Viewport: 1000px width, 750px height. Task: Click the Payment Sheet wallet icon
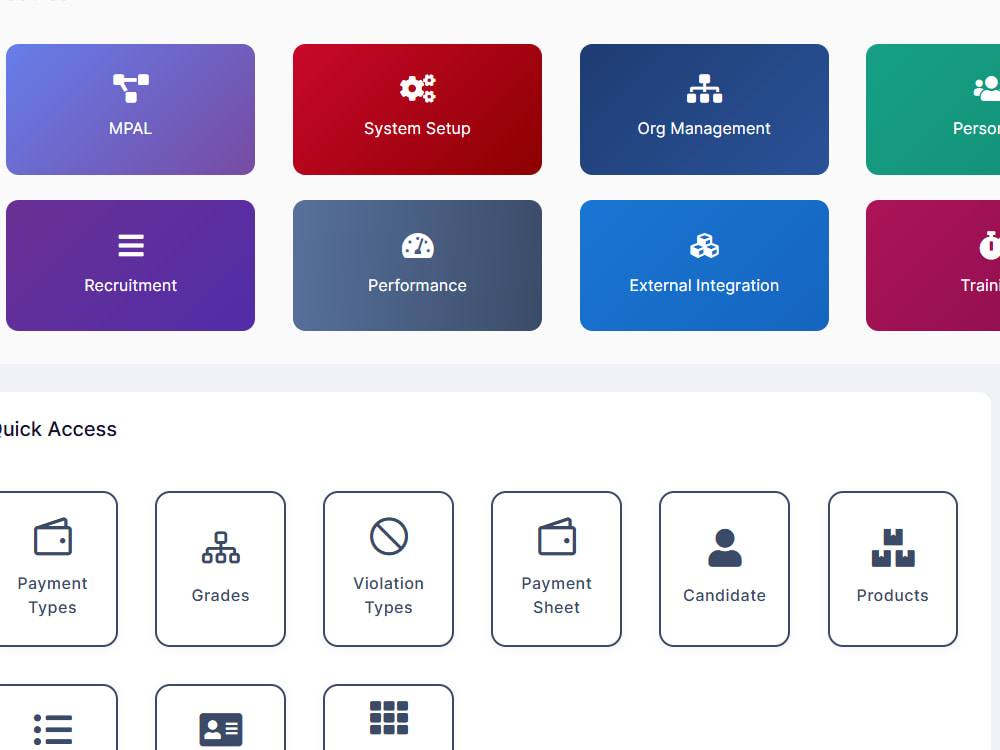click(557, 536)
